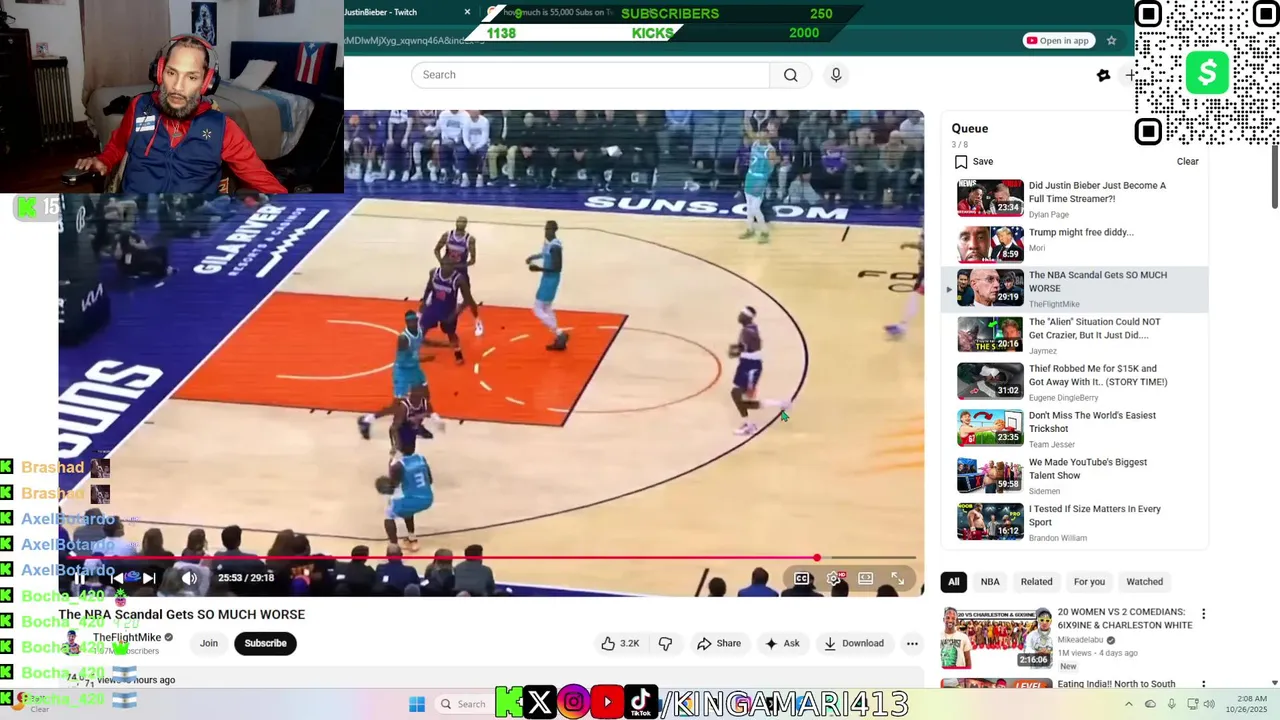Open the Windows Start menu
This screenshot has width=1280, height=720.
coord(417,704)
